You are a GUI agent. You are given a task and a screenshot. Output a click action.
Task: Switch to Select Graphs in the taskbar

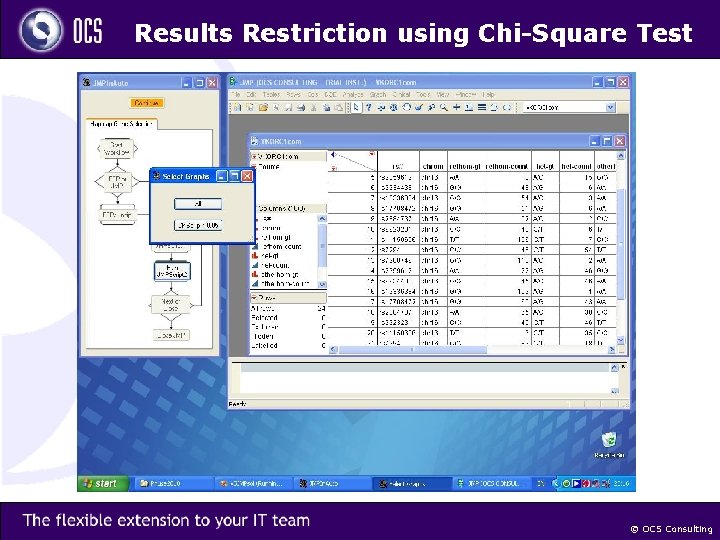point(411,484)
